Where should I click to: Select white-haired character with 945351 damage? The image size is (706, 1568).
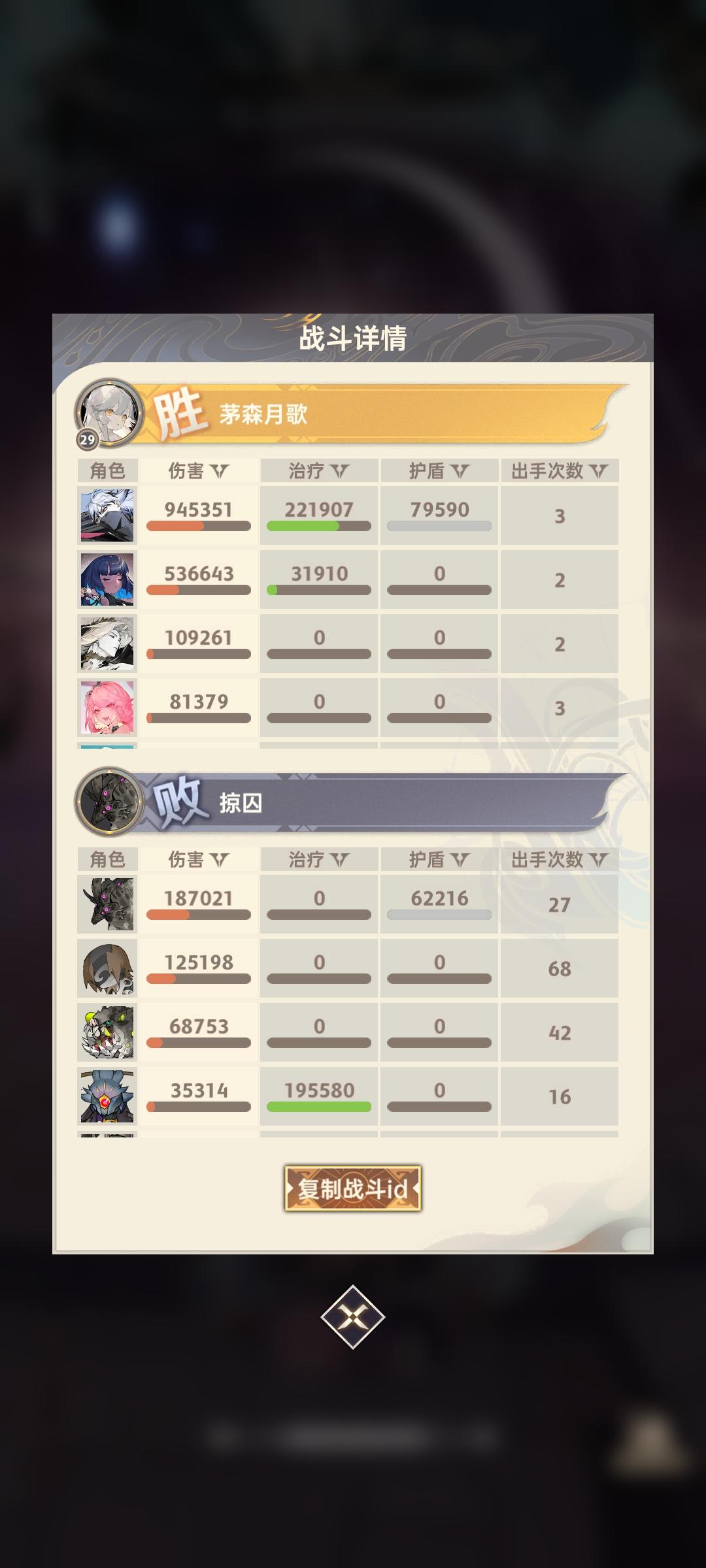click(x=107, y=515)
